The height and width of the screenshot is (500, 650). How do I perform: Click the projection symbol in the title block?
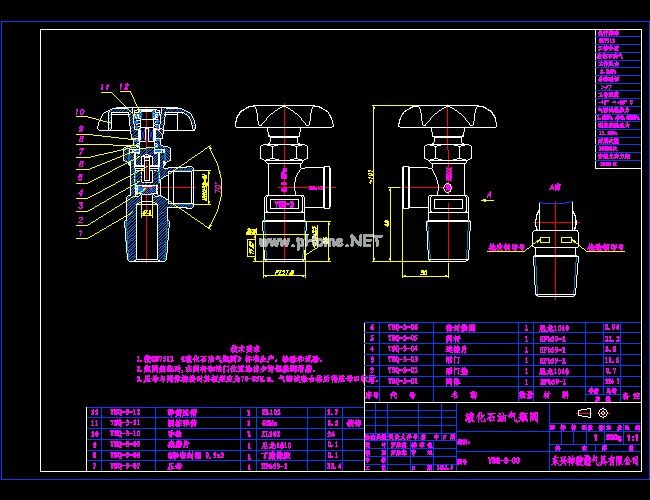tap(593, 413)
